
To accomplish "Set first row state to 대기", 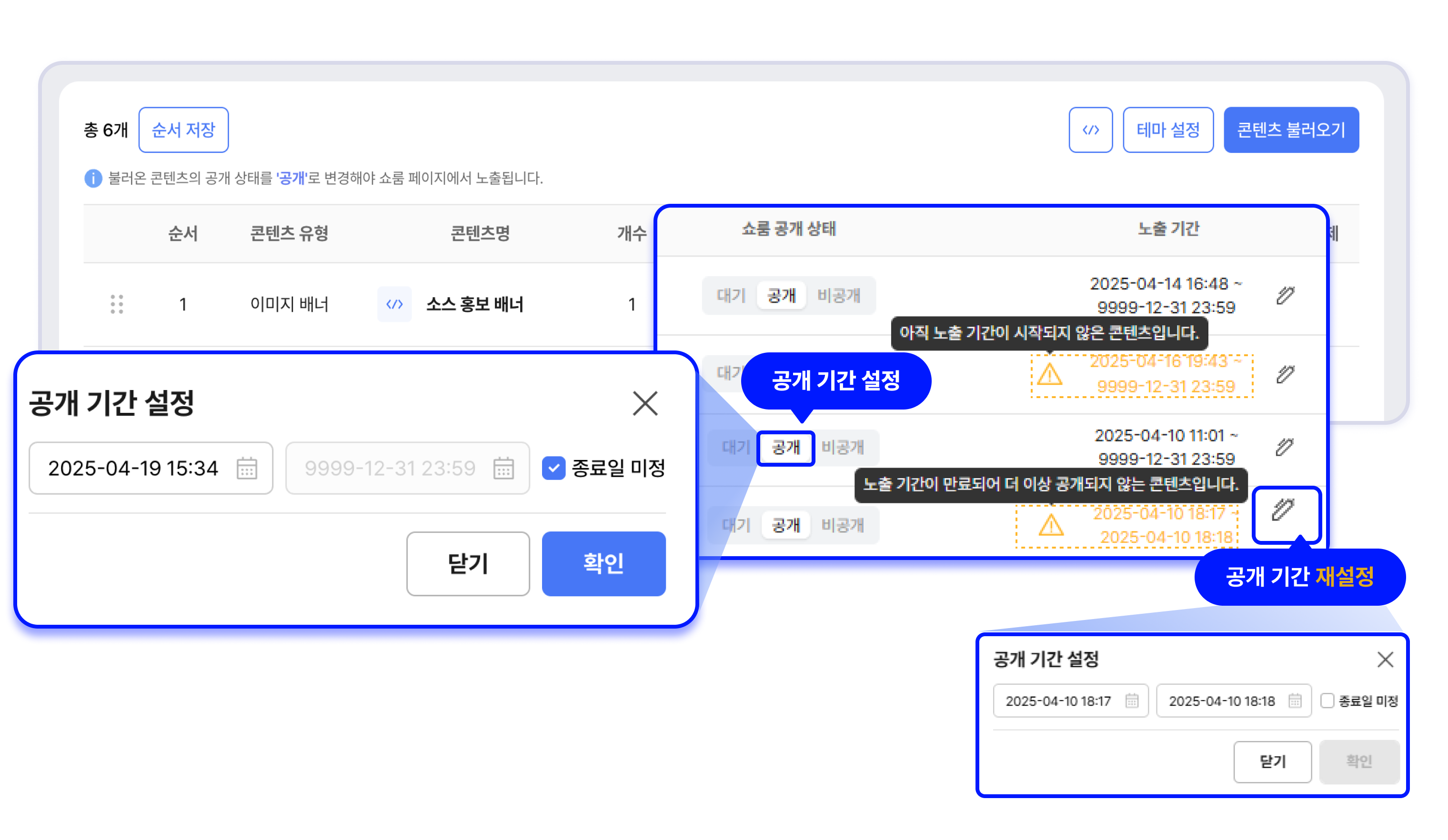I will (x=730, y=295).
